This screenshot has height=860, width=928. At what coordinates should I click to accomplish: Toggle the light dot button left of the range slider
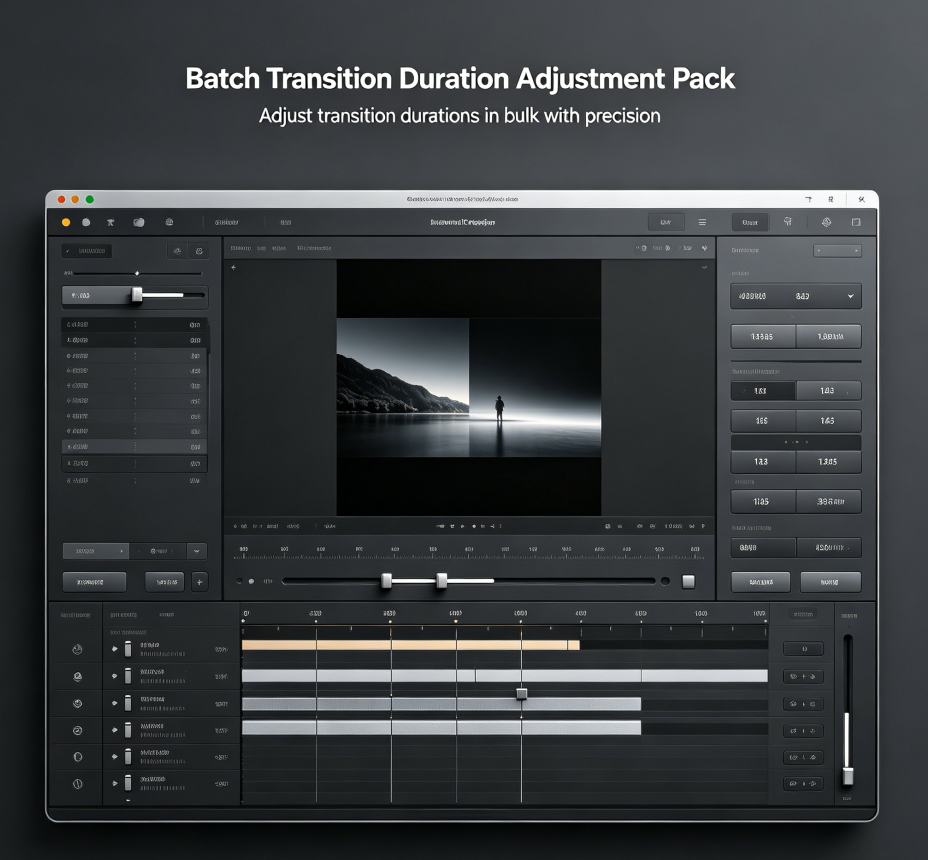click(252, 581)
